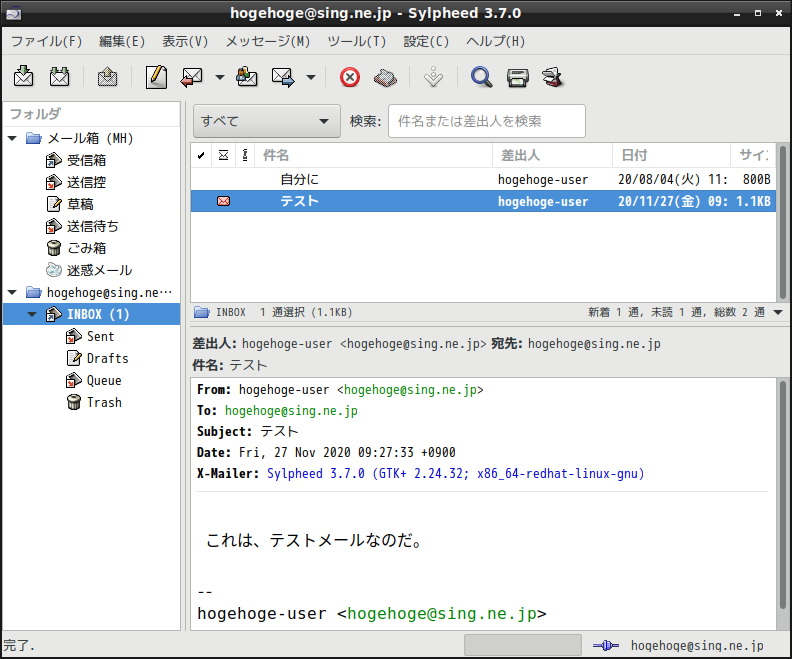Screen dimensions: 792x659
Task: Toggle unread envelope icon on テスト message
Action: pyautogui.click(x=223, y=201)
